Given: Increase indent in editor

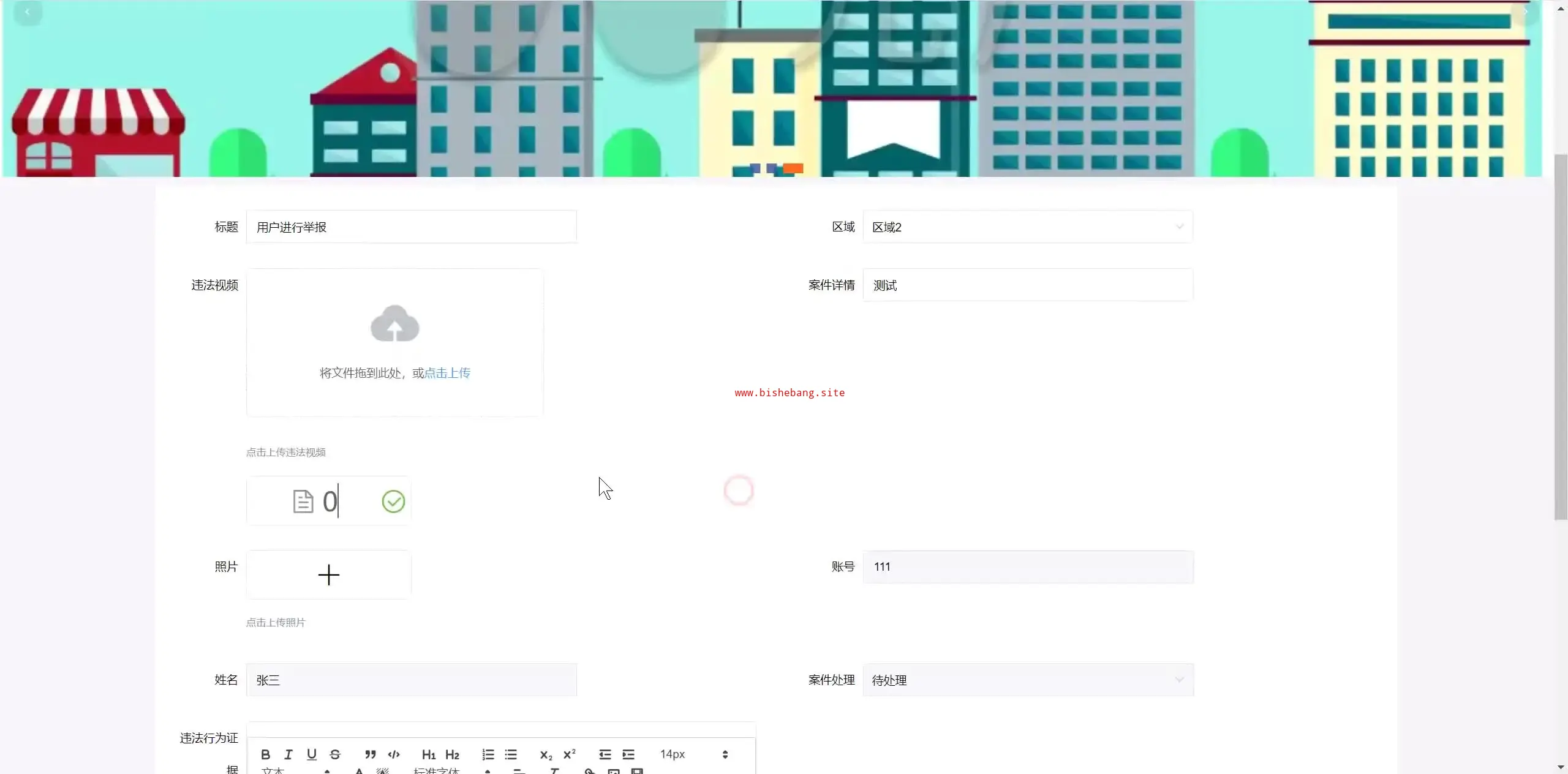Looking at the screenshot, I should pos(628,754).
